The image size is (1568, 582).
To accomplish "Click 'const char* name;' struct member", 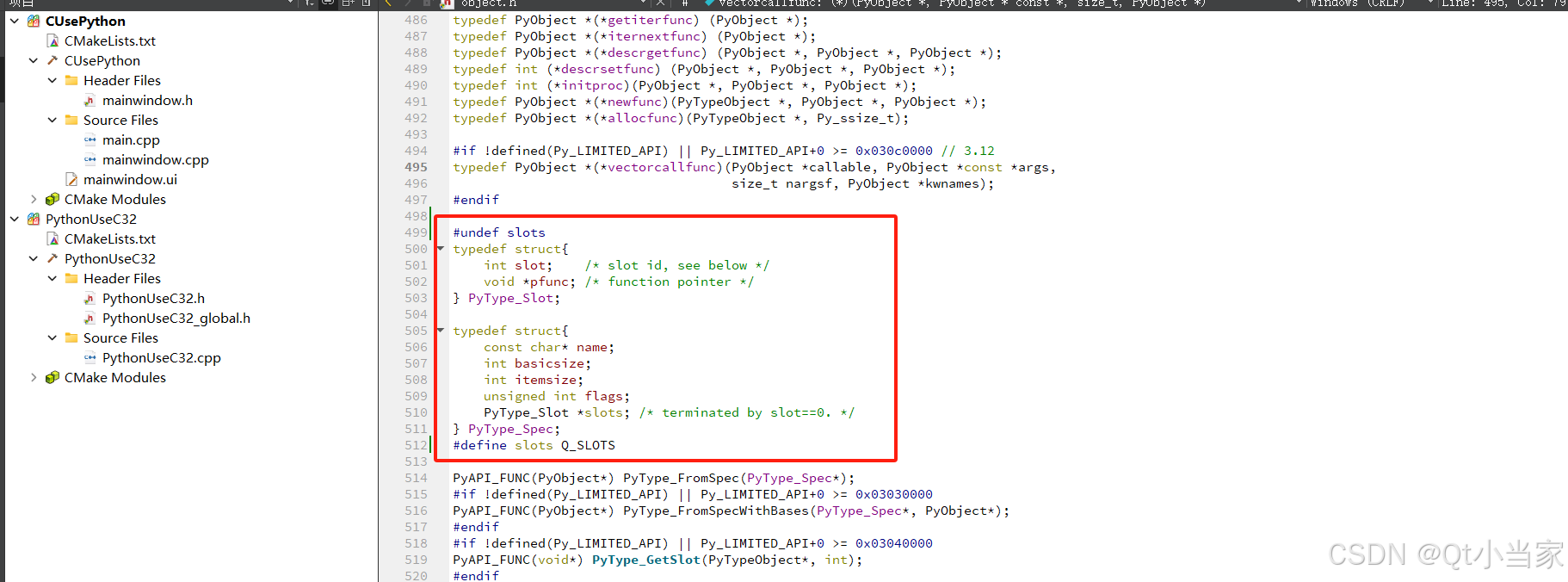I will [x=549, y=347].
